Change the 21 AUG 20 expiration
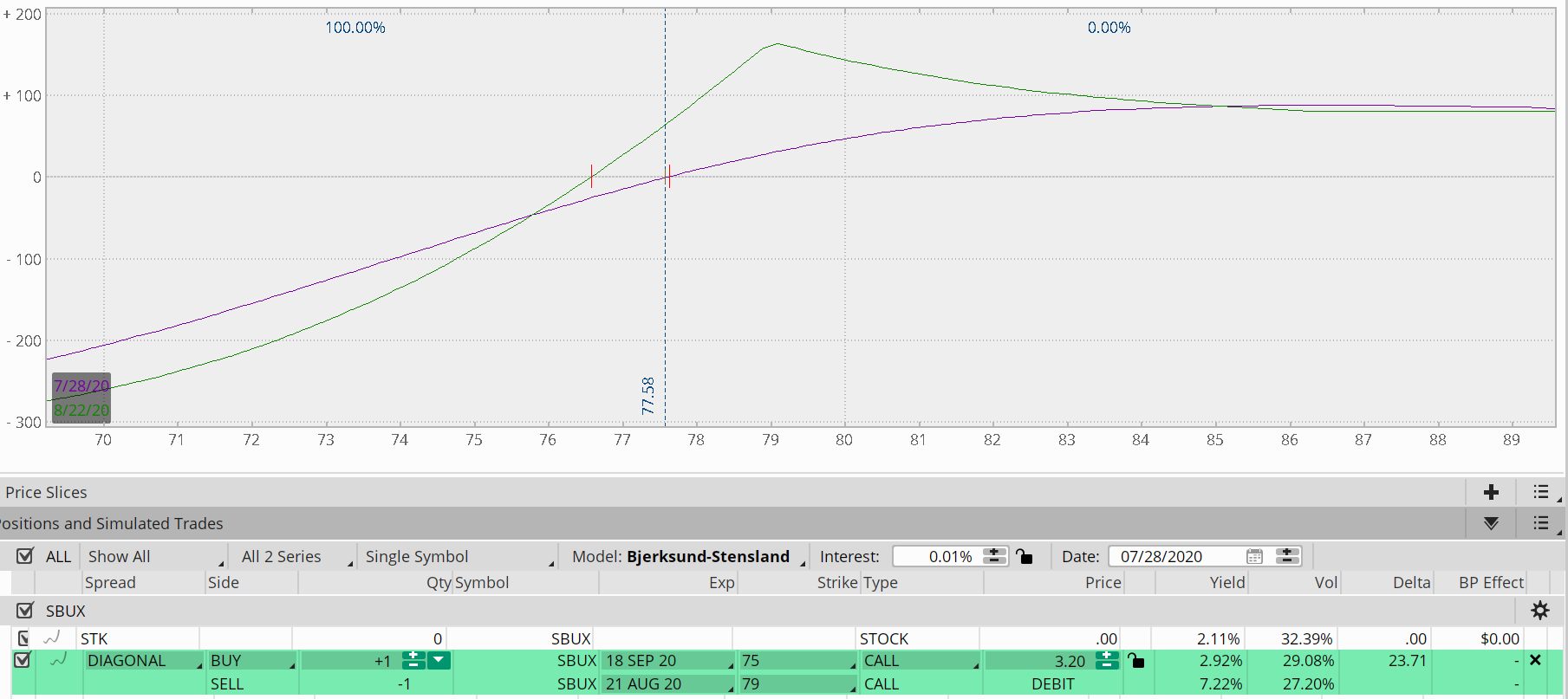1568x699 pixels. pos(667,684)
